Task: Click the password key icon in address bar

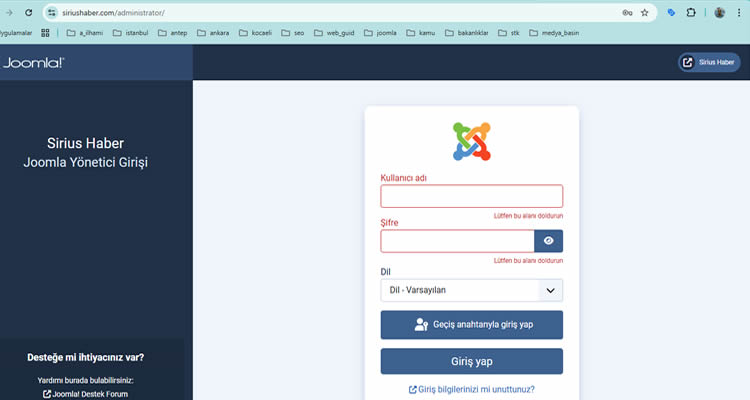Action: [627, 13]
